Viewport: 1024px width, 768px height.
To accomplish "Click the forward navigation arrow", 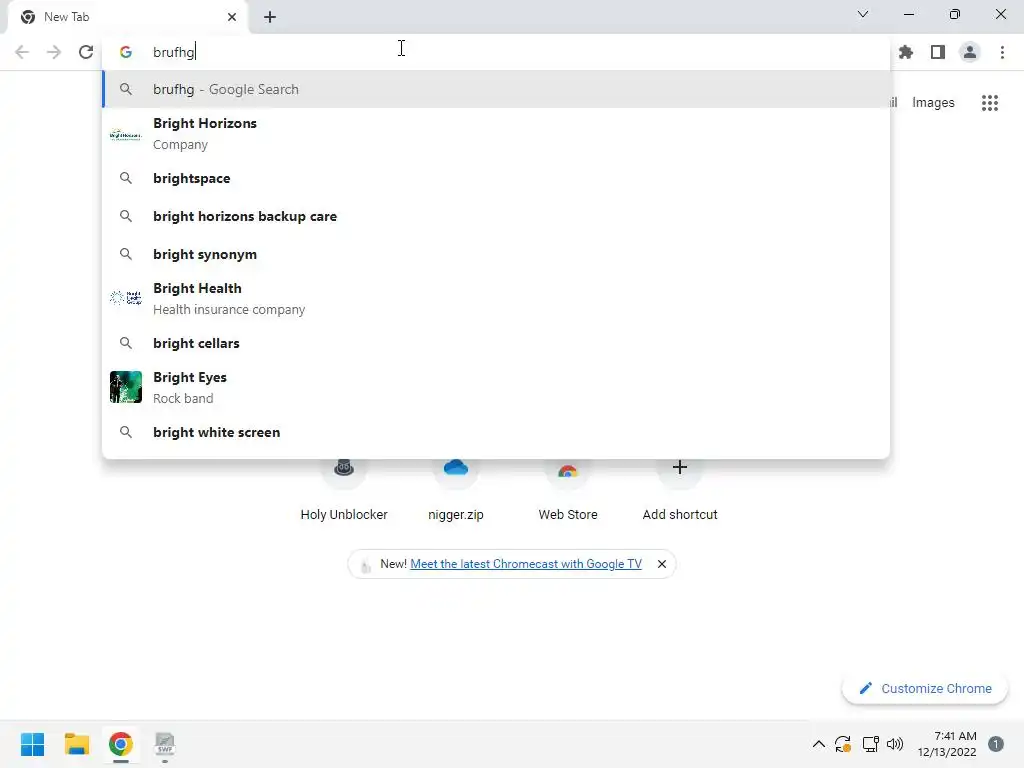I will point(54,52).
